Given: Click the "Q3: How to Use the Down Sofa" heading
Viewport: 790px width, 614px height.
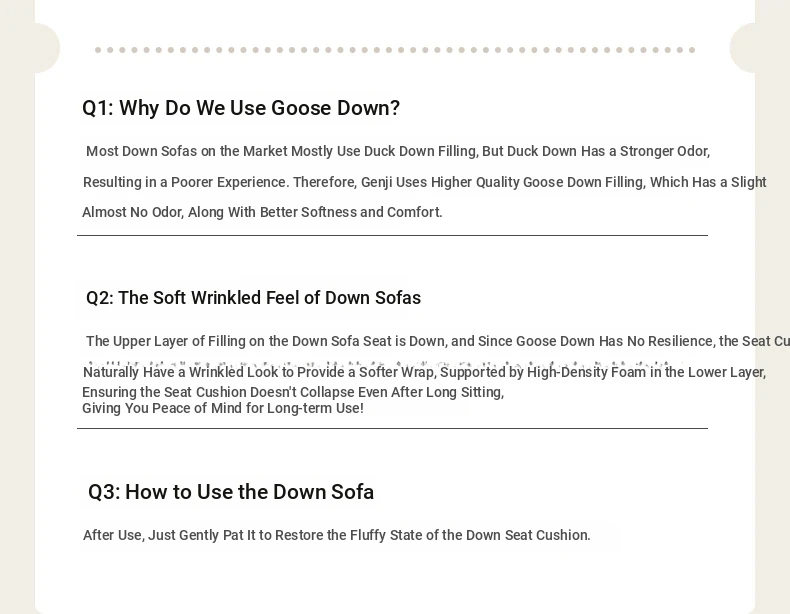Looking at the screenshot, I should pos(231,492).
